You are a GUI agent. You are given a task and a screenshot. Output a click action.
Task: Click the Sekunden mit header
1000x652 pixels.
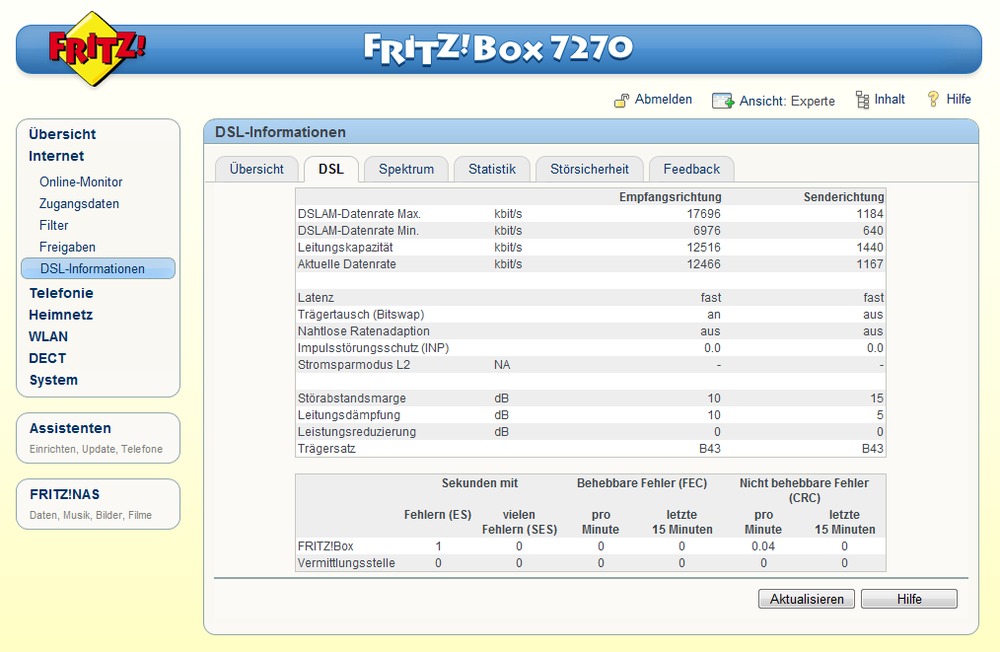tap(480, 483)
